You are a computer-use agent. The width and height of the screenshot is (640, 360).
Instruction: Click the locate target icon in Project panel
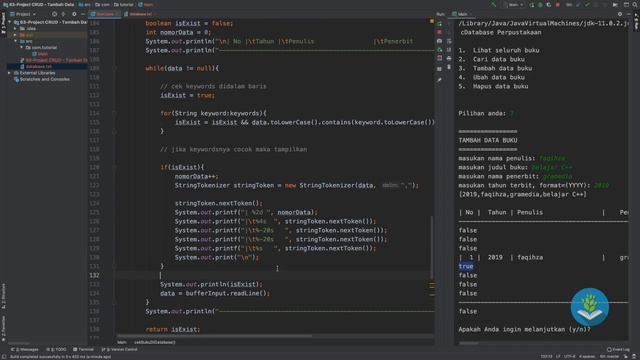pos(54,14)
